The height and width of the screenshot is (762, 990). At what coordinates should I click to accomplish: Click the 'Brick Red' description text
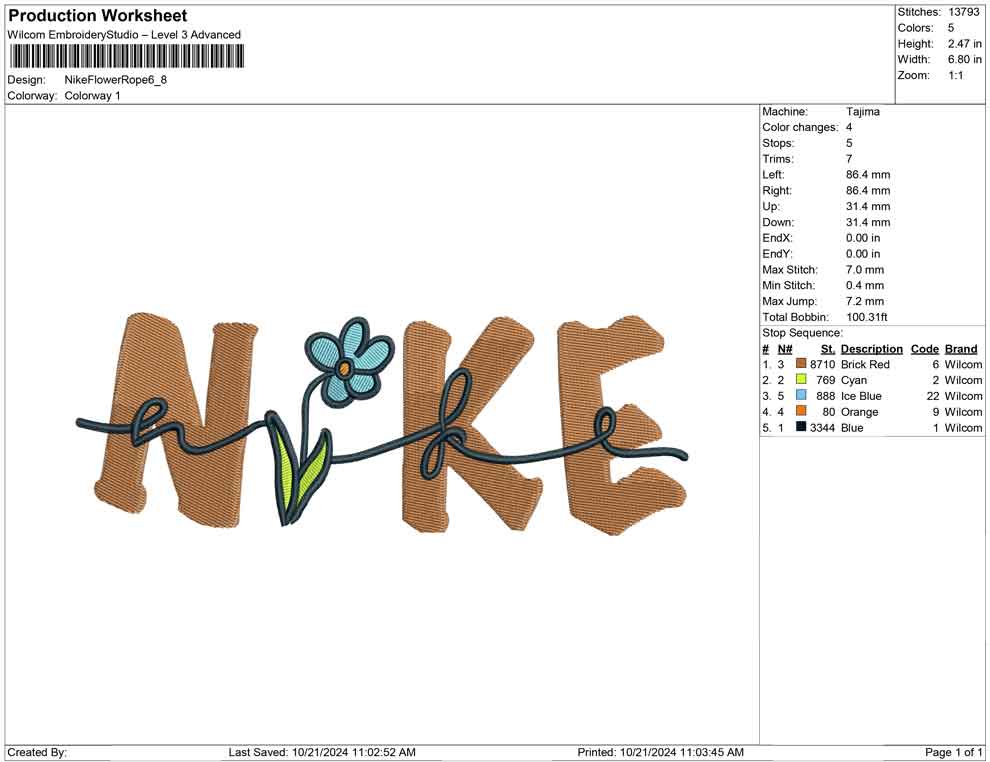pos(865,364)
